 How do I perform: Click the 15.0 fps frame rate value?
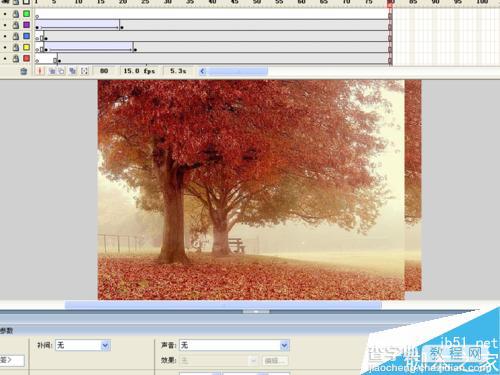click(139, 71)
